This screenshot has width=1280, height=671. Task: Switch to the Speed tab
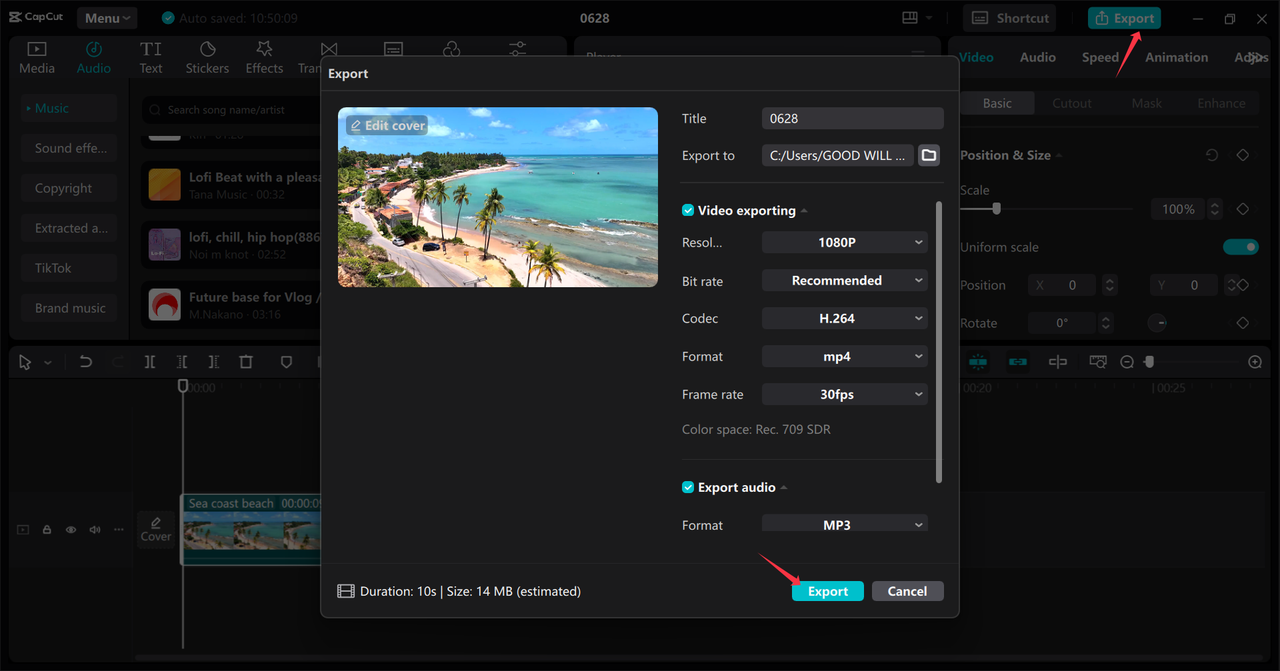(x=1100, y=57)
